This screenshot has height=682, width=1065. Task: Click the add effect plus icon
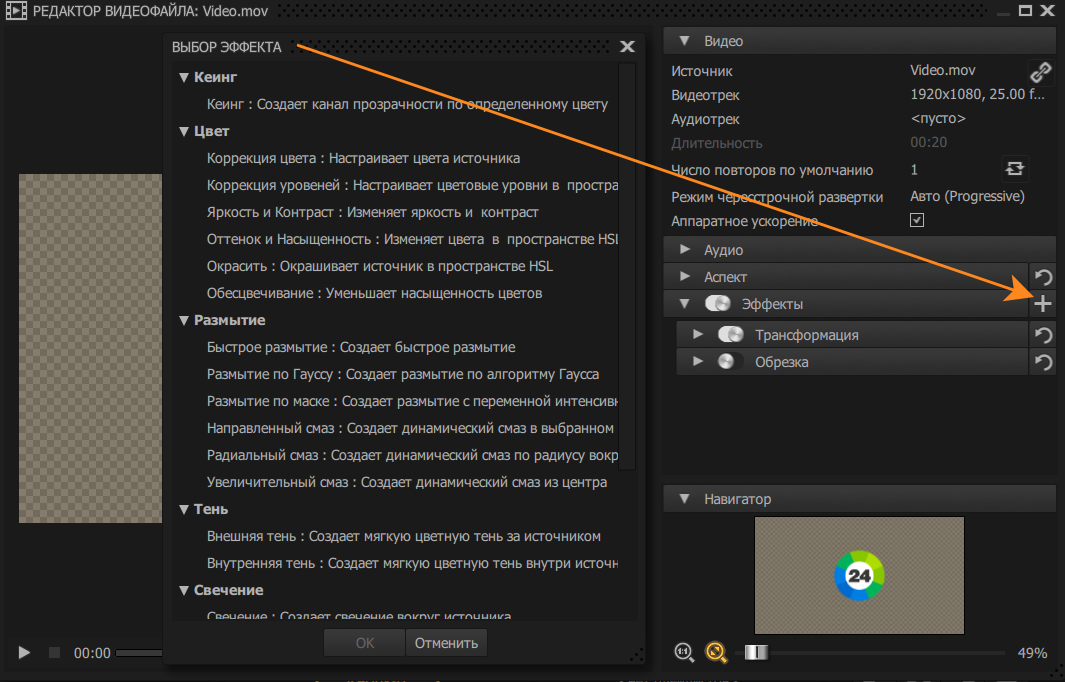tap(1042, 304)
